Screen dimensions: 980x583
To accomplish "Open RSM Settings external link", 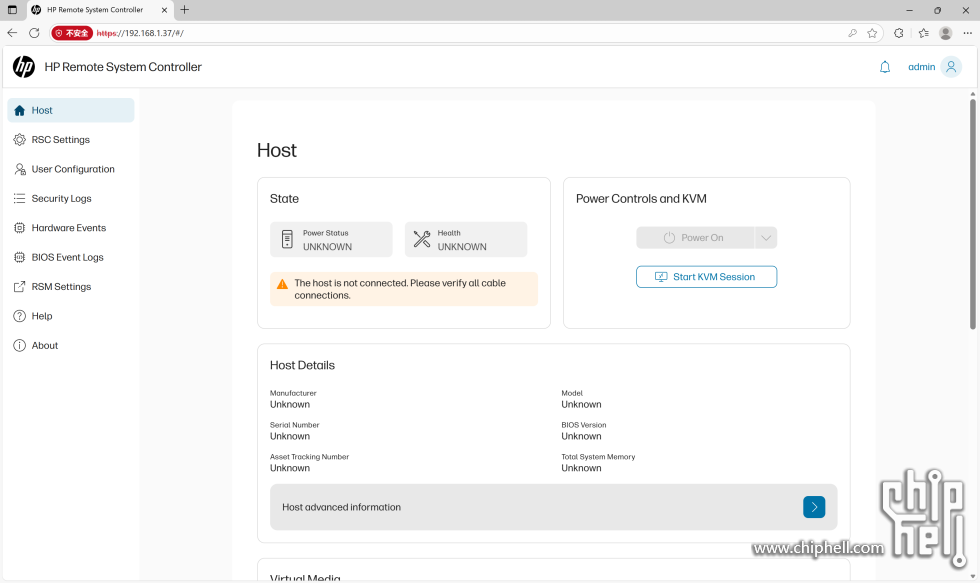I will [61, 287].
